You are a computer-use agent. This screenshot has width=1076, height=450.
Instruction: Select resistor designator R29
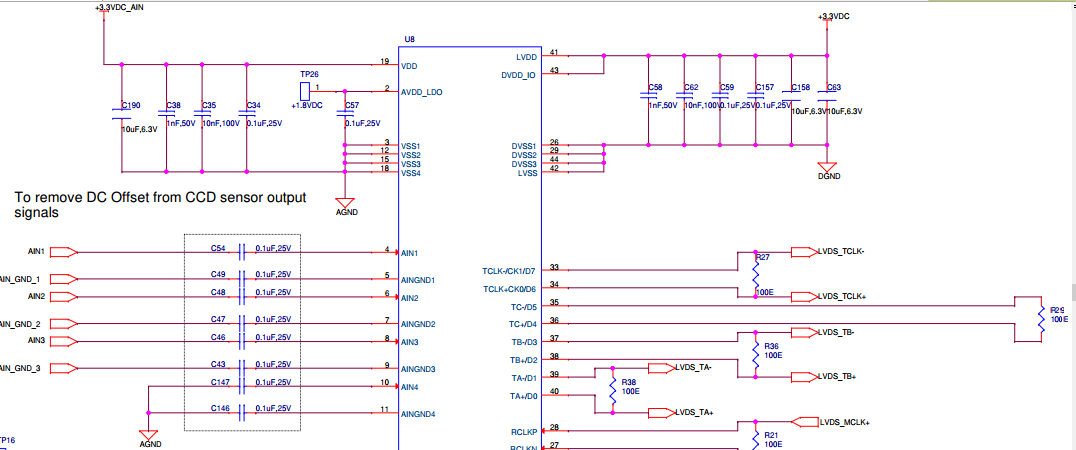pyautogui.click(x=1057, y=310)
